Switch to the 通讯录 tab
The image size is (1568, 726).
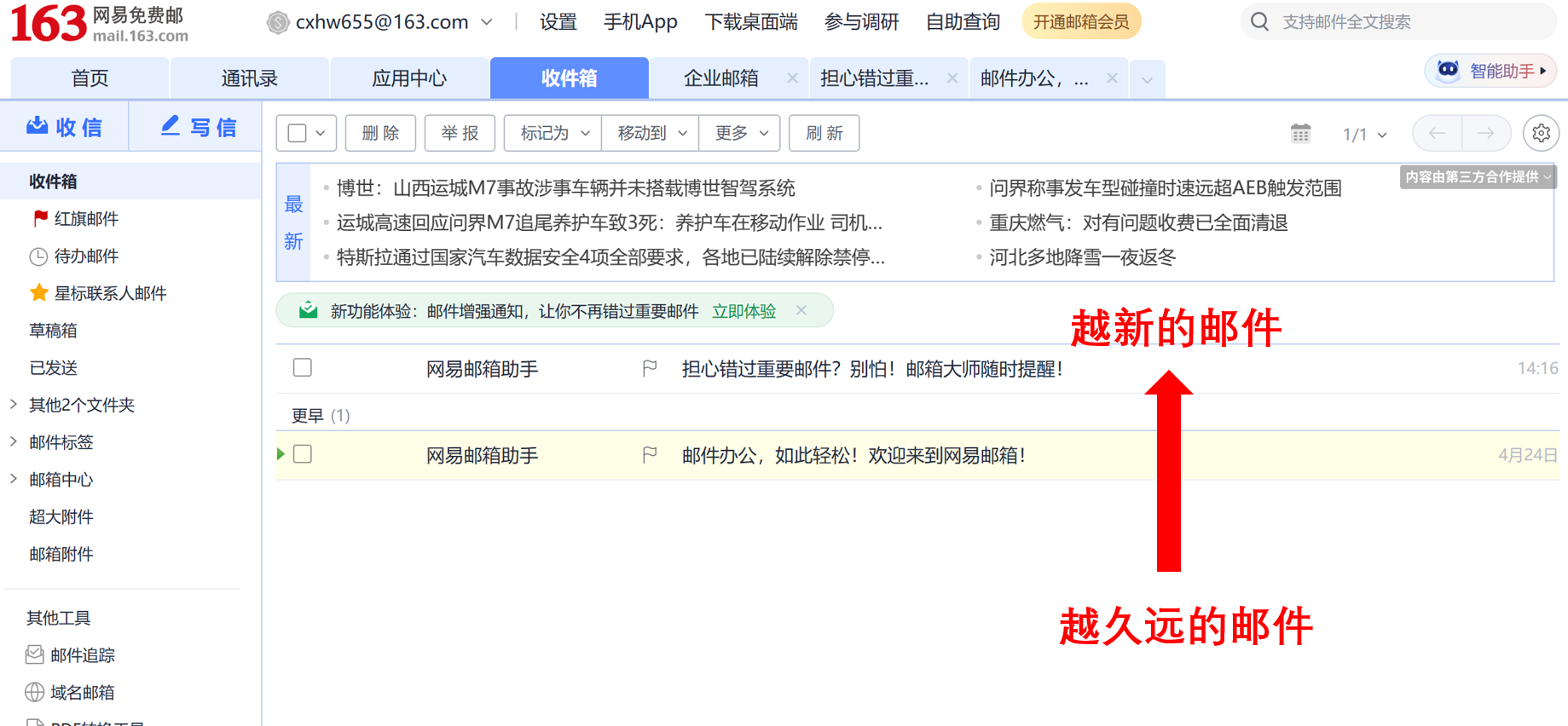[250, 78]
